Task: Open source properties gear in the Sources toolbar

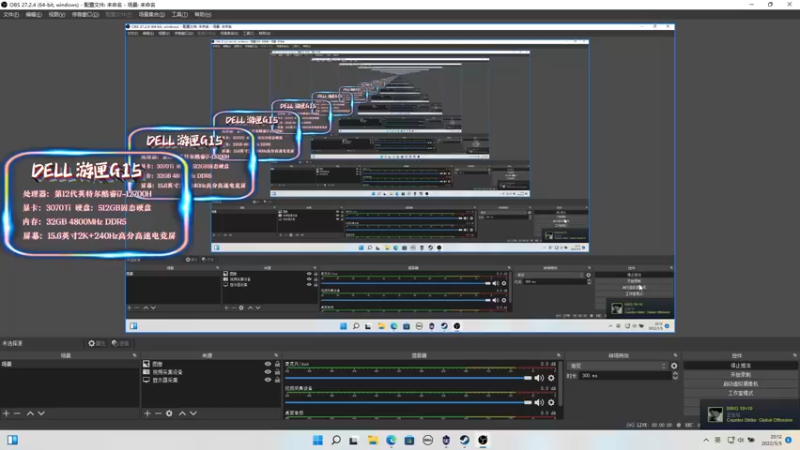Action: (169, 413)
